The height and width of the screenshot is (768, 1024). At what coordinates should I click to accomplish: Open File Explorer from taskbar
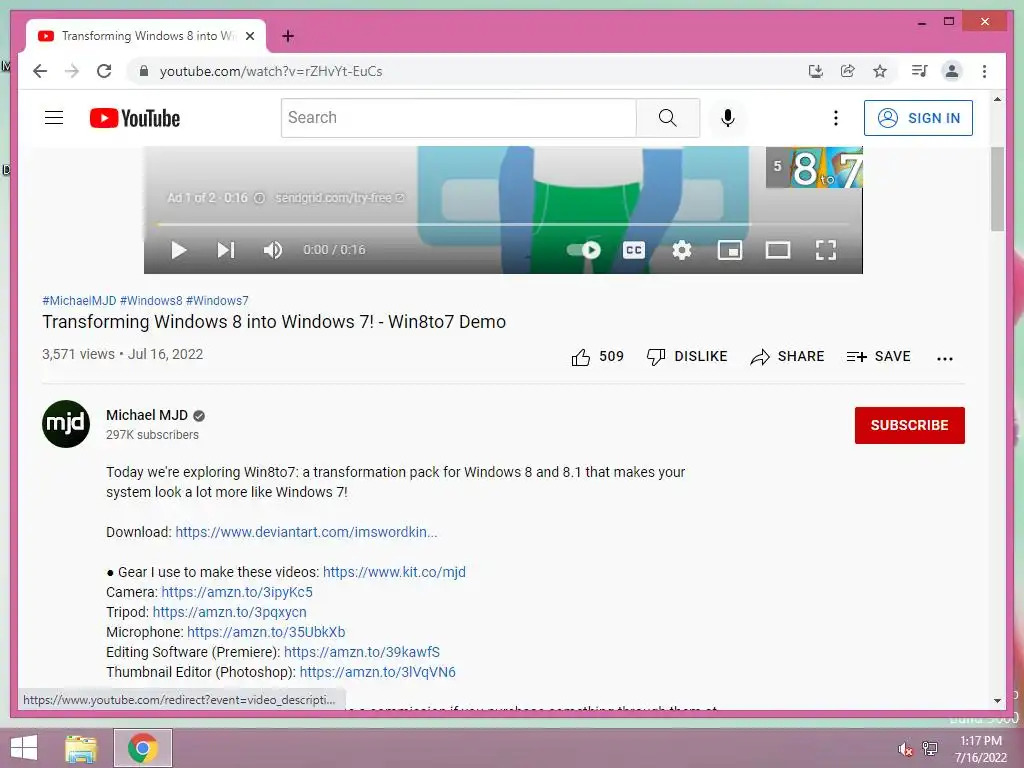tap(81, 748)
